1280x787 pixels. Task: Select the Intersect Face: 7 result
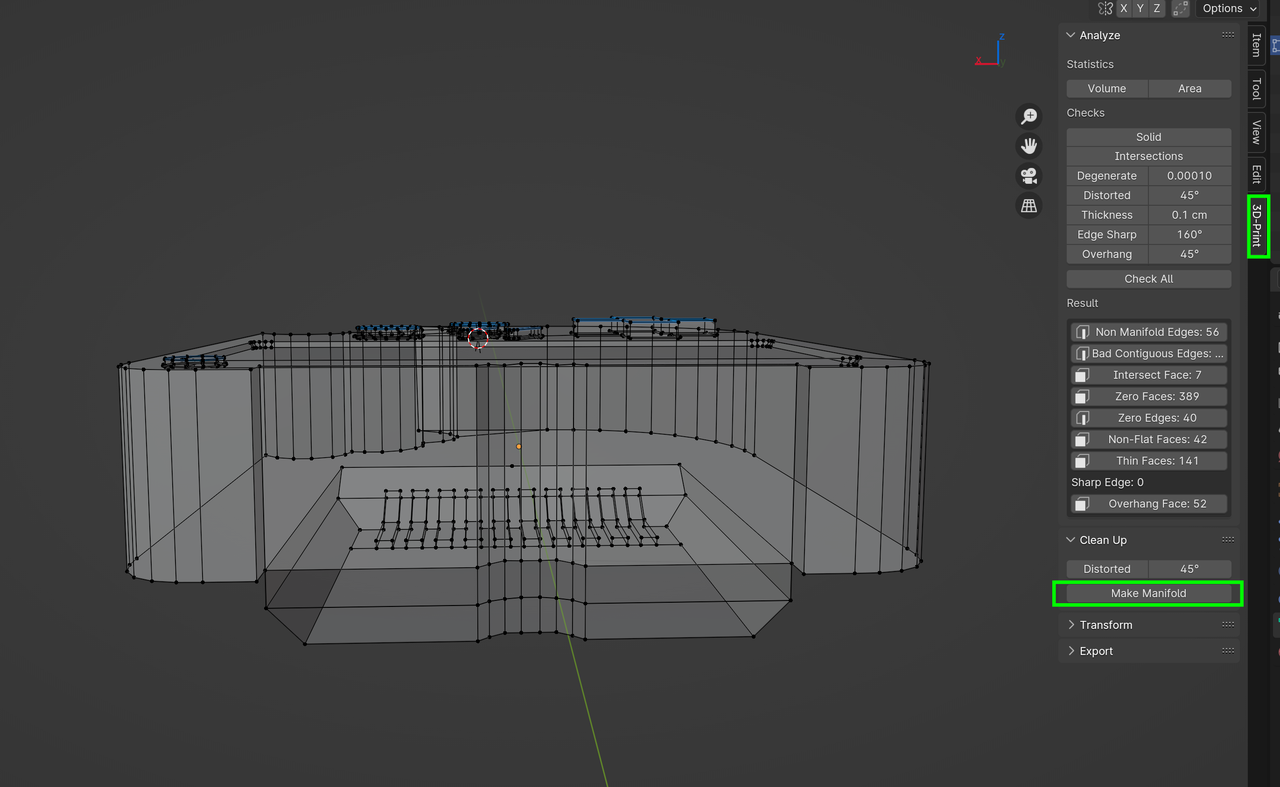(1148, 374)
